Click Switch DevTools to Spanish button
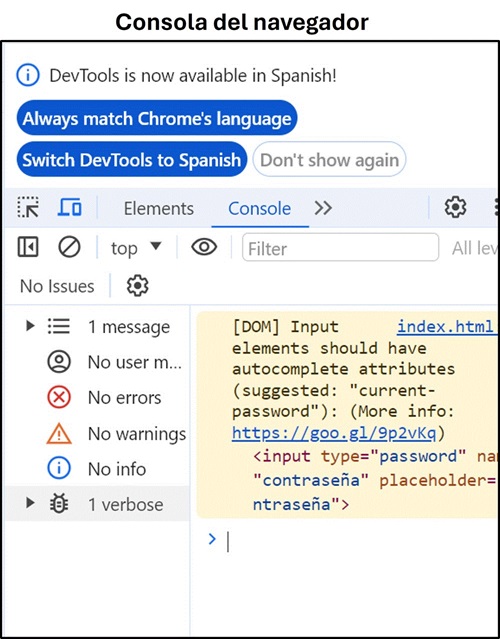The image size is (500, 639). coord(132,159)
